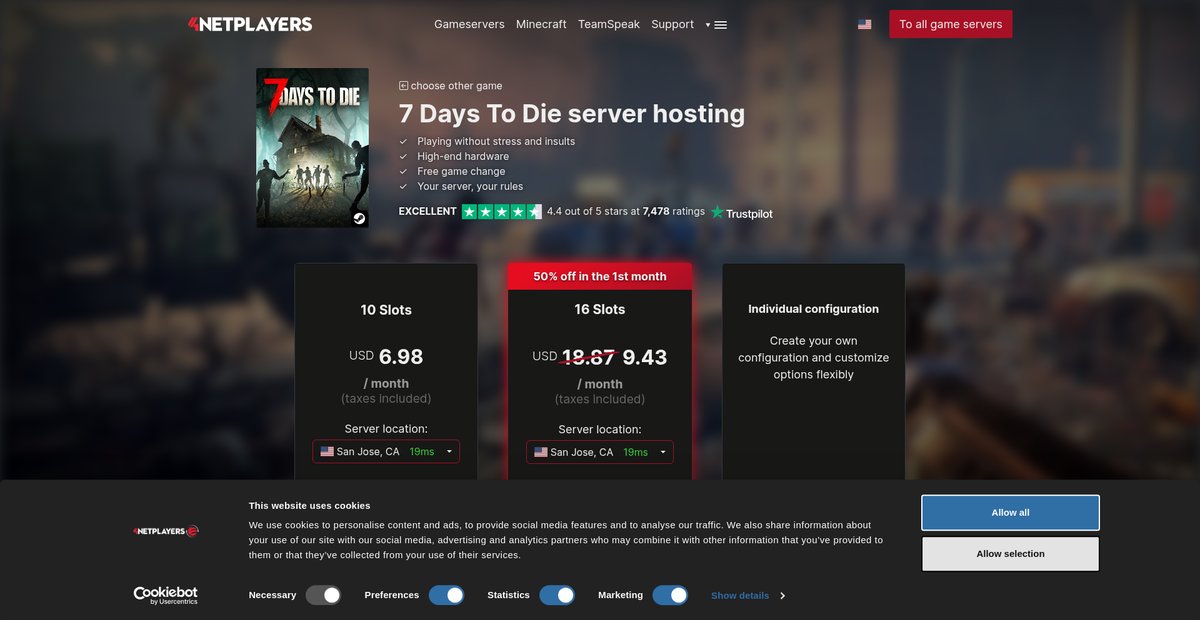Toggle the Marketing cookies switch
Screen dimensions: 1200x620
click(670, 595)
